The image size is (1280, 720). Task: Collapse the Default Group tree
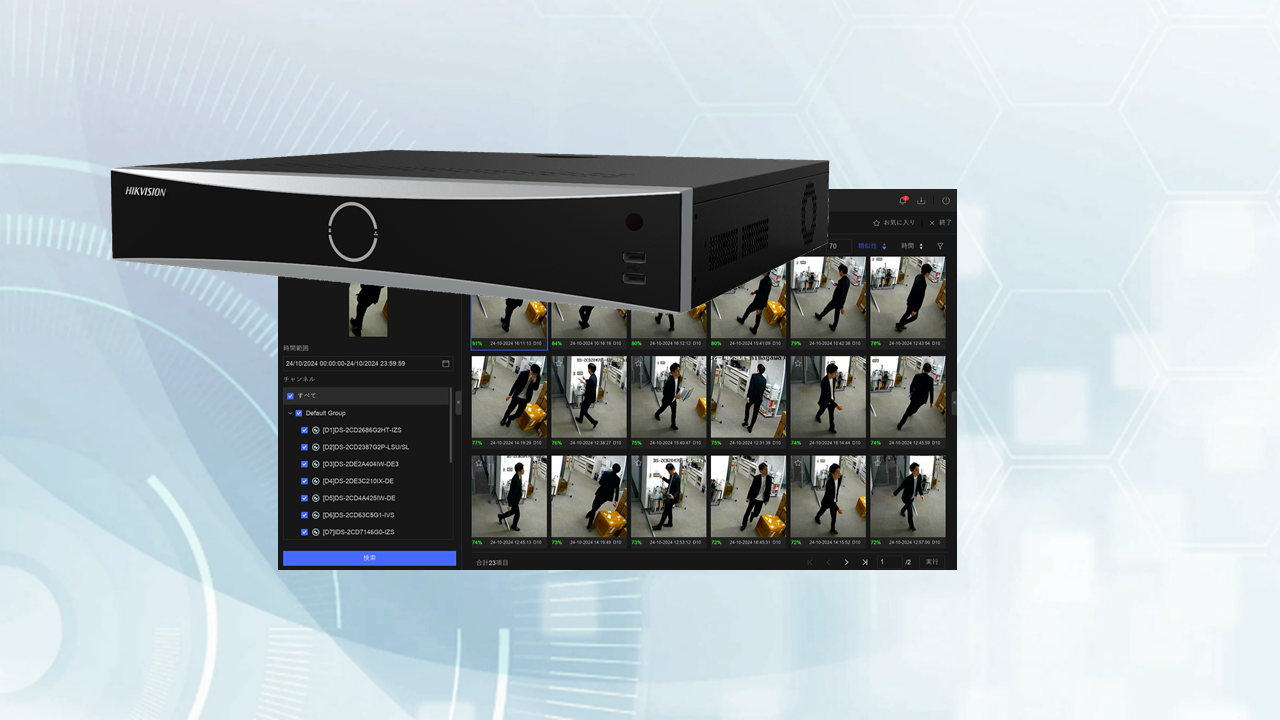click(290, 413)
